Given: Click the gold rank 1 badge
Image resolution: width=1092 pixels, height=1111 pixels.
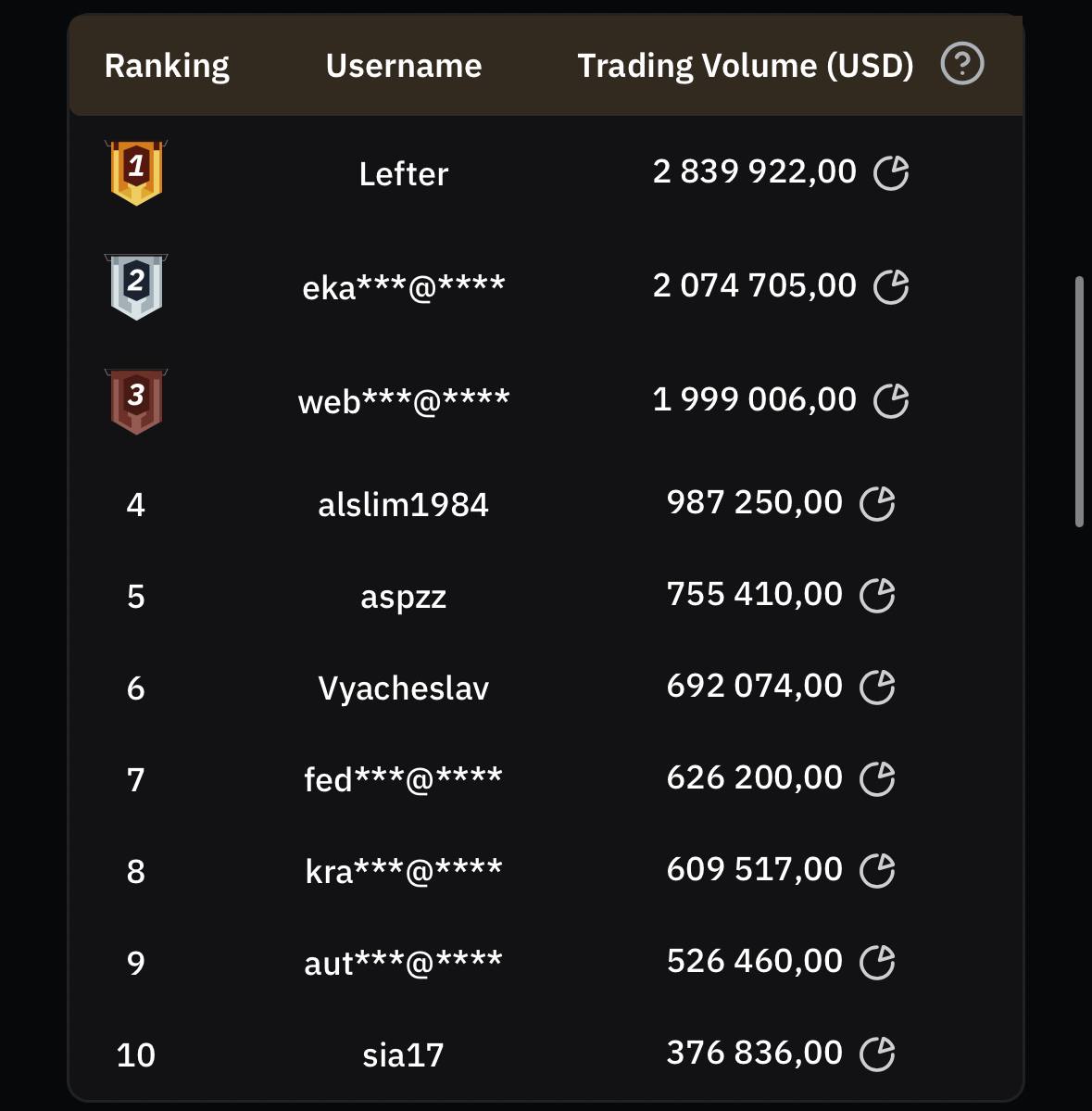Looking at the screenshot, I should tap(136, 173).
